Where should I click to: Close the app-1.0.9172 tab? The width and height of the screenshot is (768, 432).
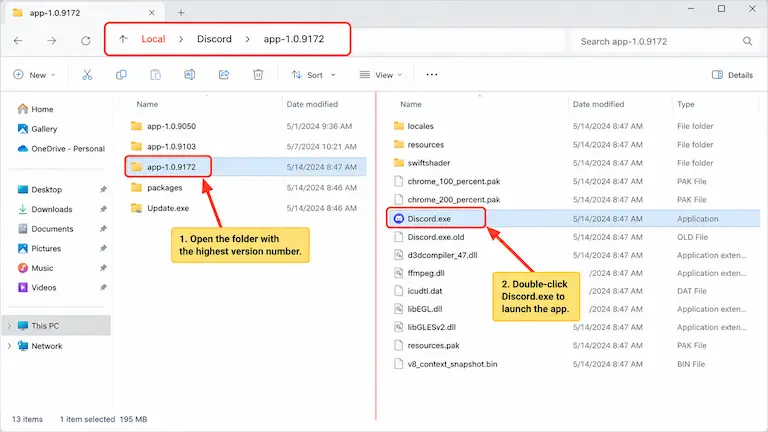click(151, 13)
